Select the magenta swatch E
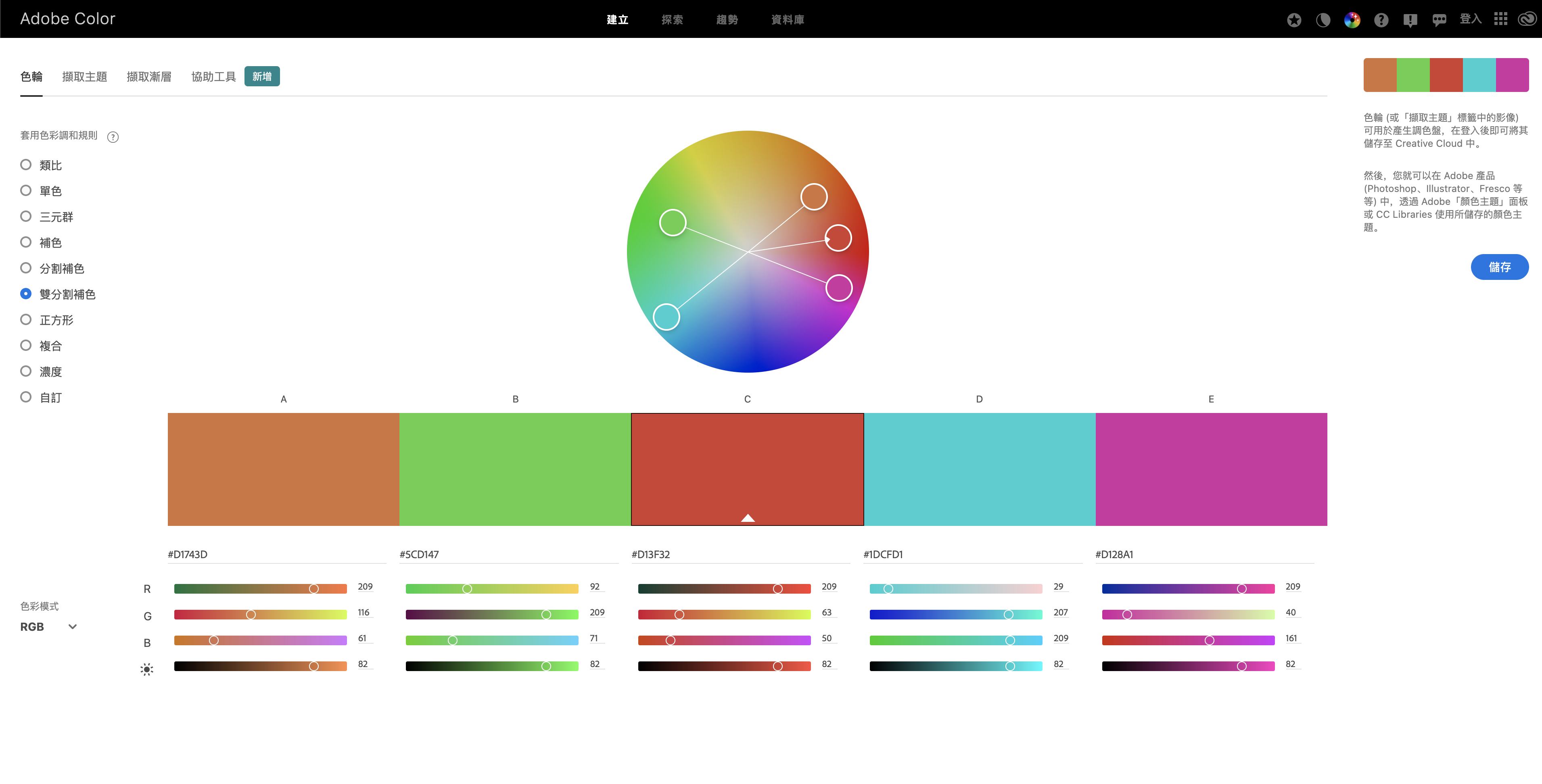This screenshot has width=1542, height=784. coord(1210,469)
